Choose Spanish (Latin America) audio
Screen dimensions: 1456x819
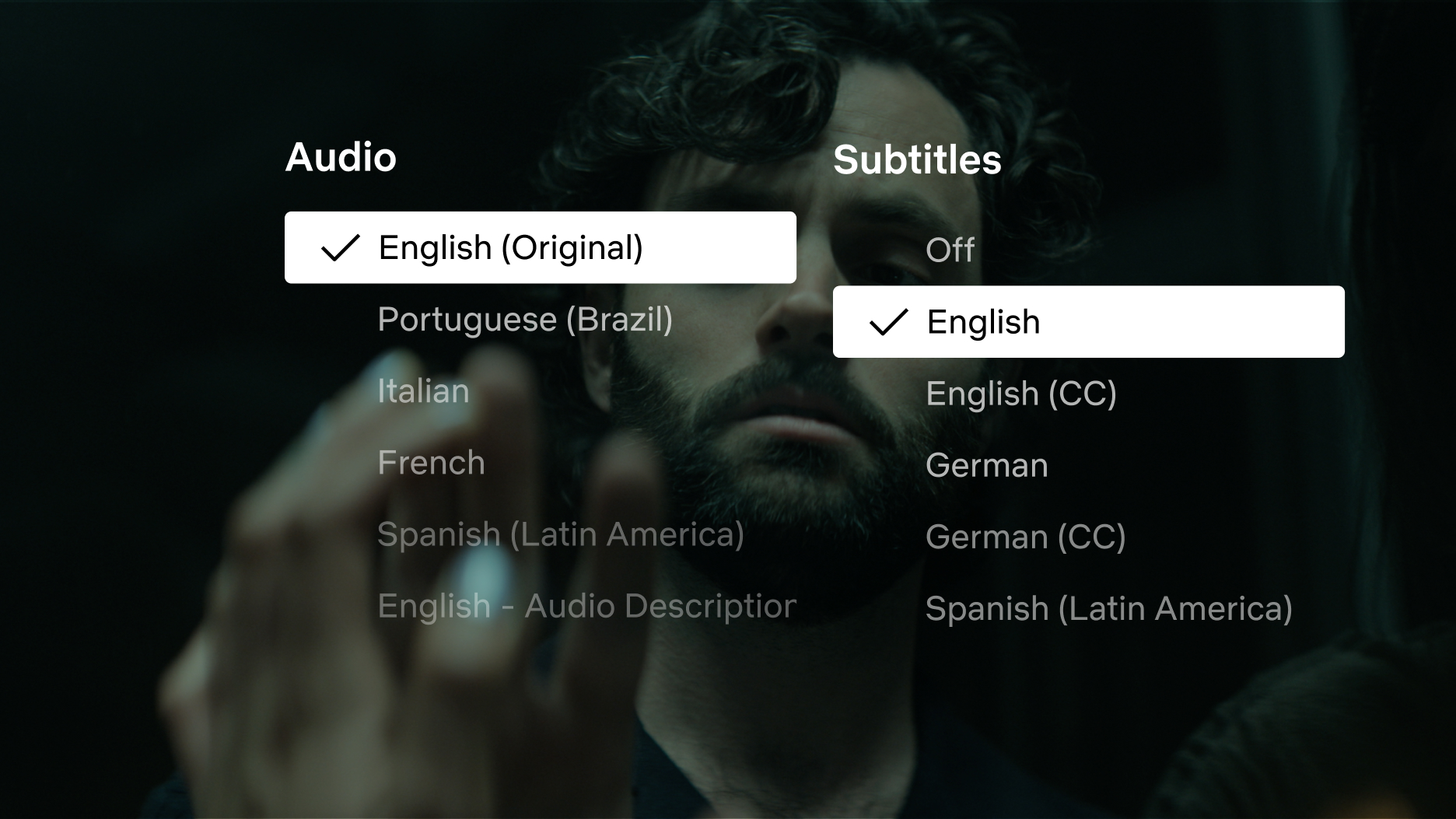(x=561, y=534)
